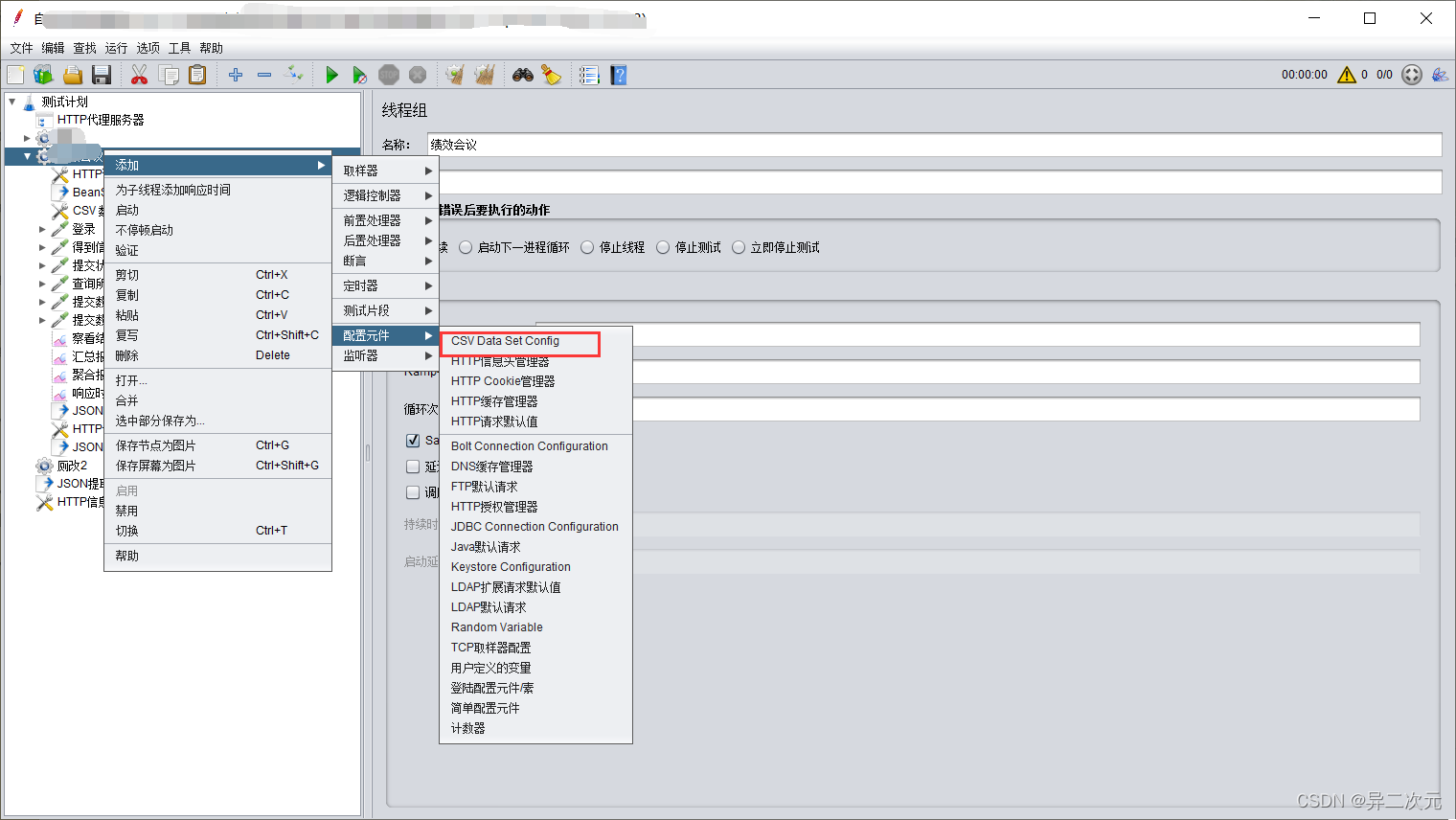Open the Templates toolbar icon

[44, 75]
